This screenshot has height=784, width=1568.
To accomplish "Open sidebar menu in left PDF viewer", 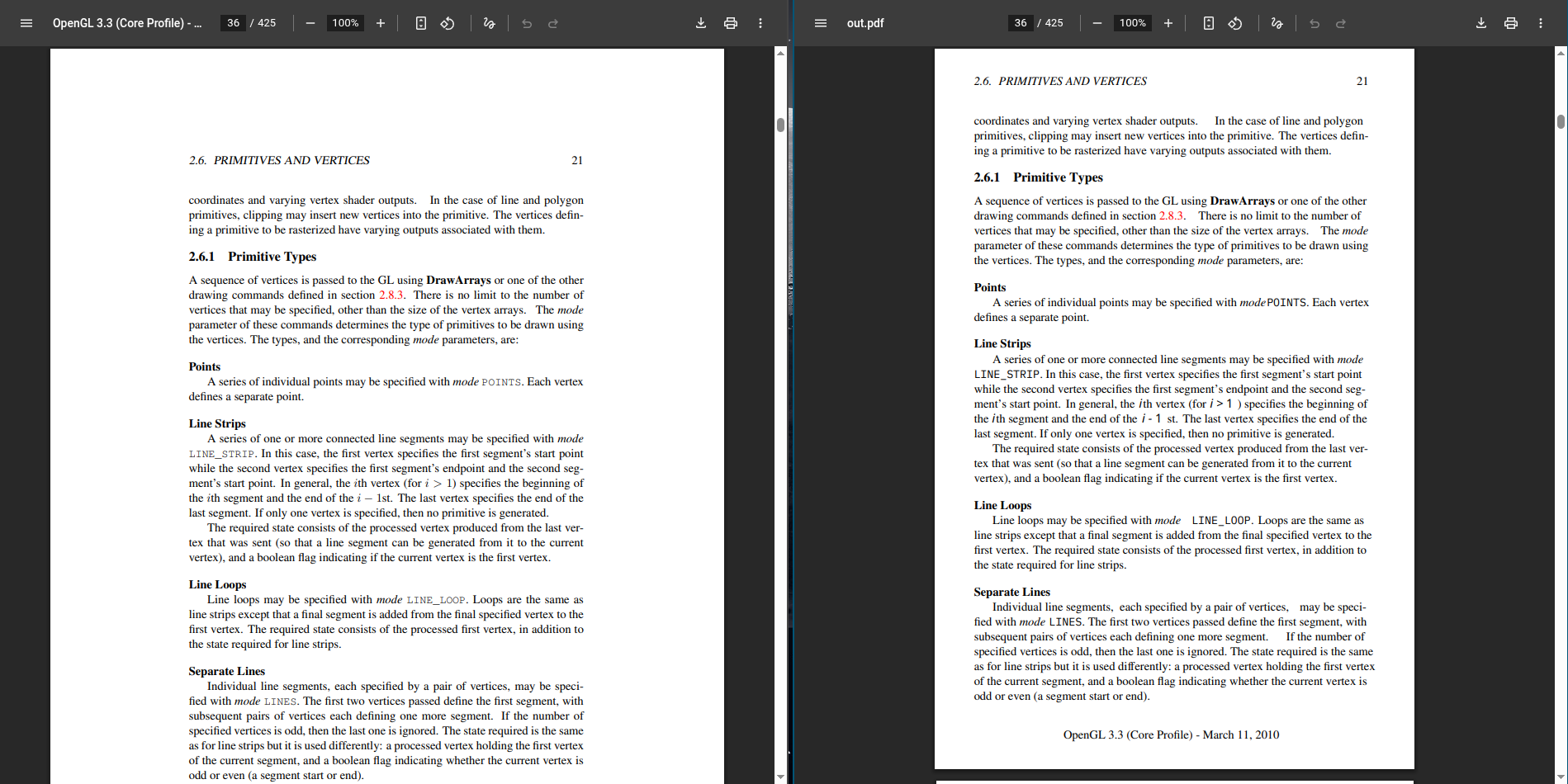I will point(26,23).
